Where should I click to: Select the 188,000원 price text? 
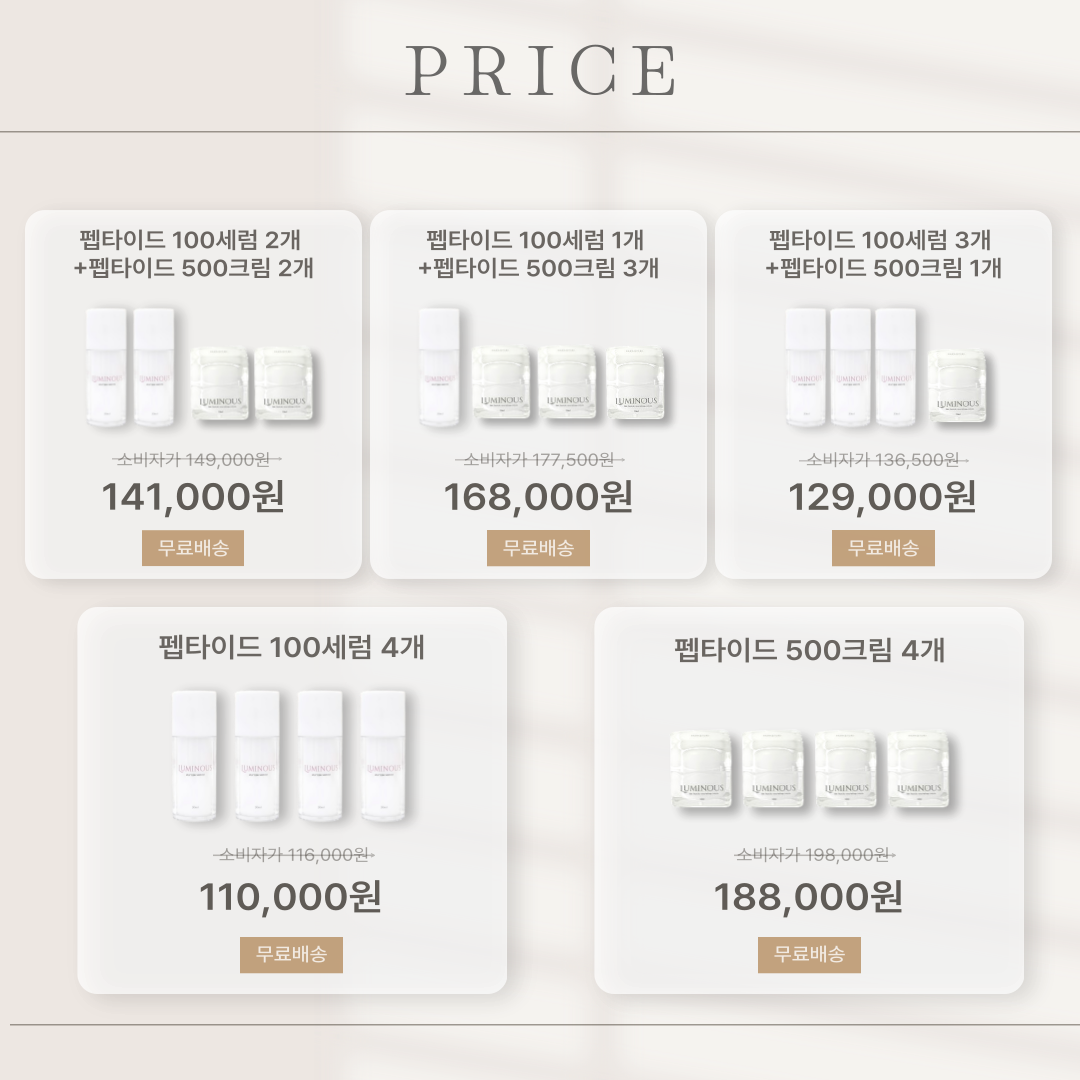click(x=809, y=897)
